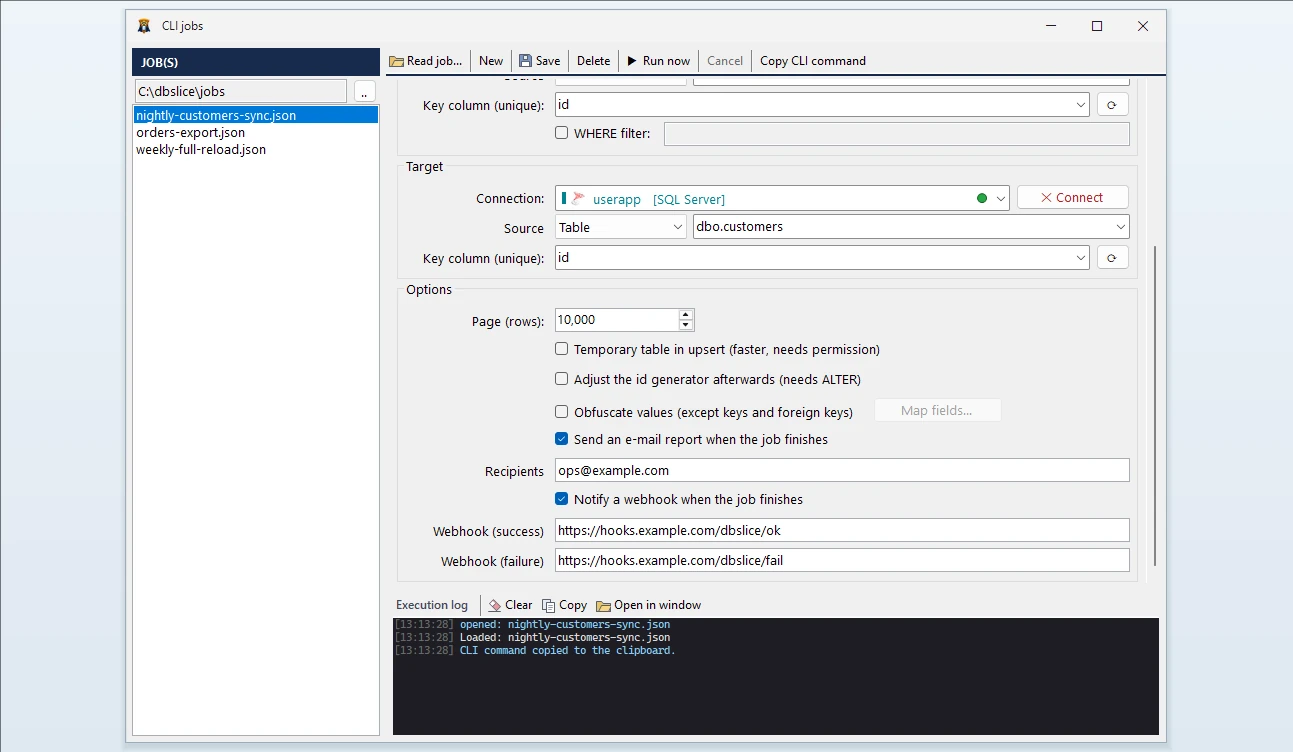Click the jobs folder path field

pos(240,91)
